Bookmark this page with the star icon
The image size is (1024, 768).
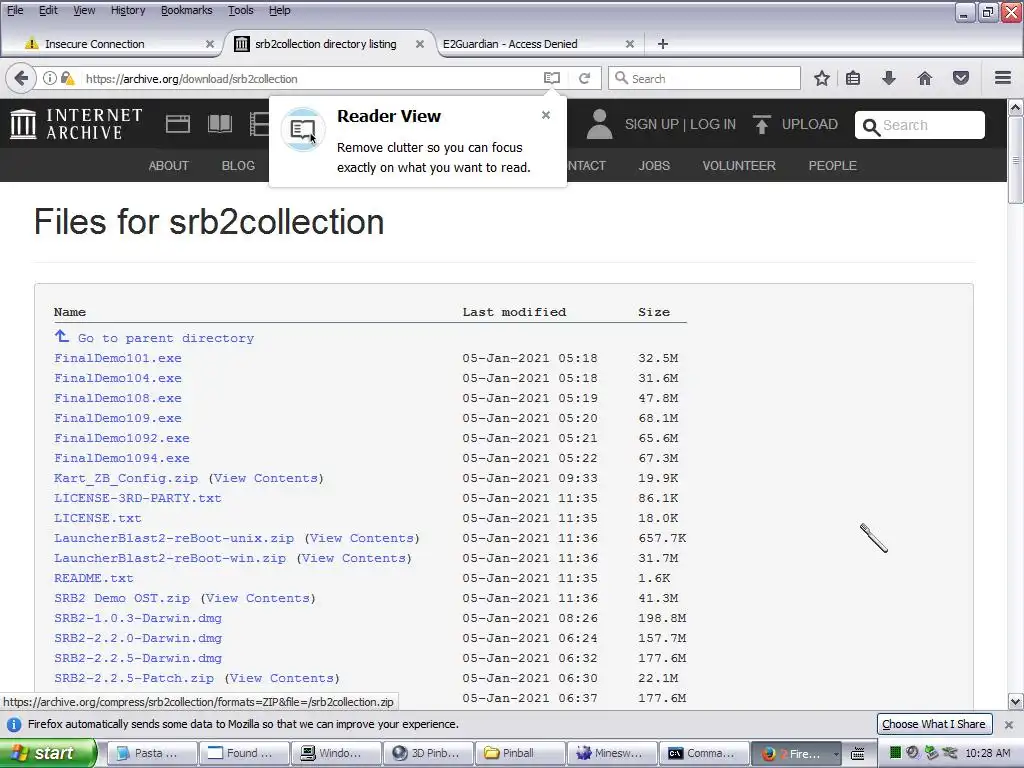tap(822, 78)
